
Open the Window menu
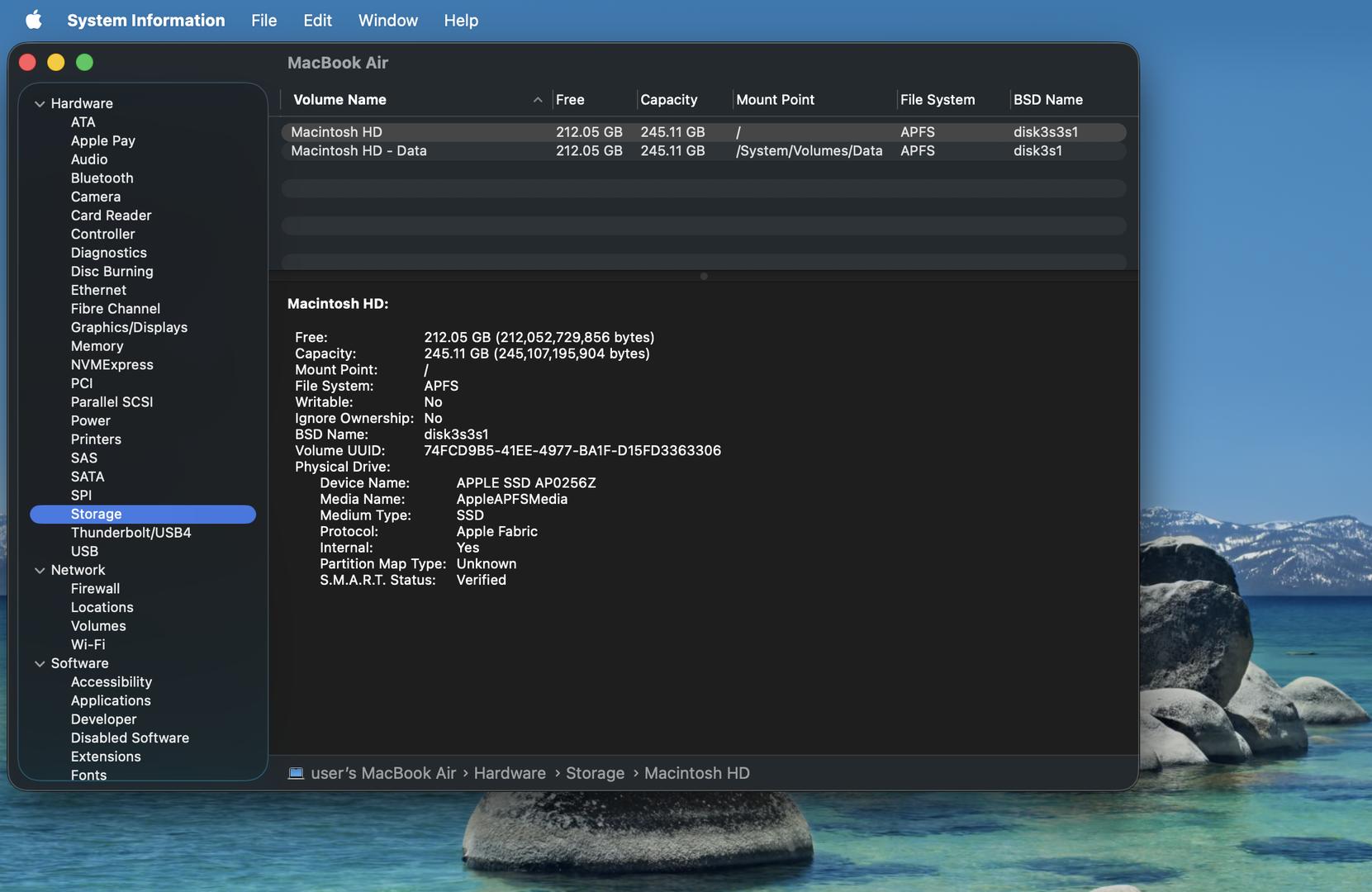pos(387,20)
